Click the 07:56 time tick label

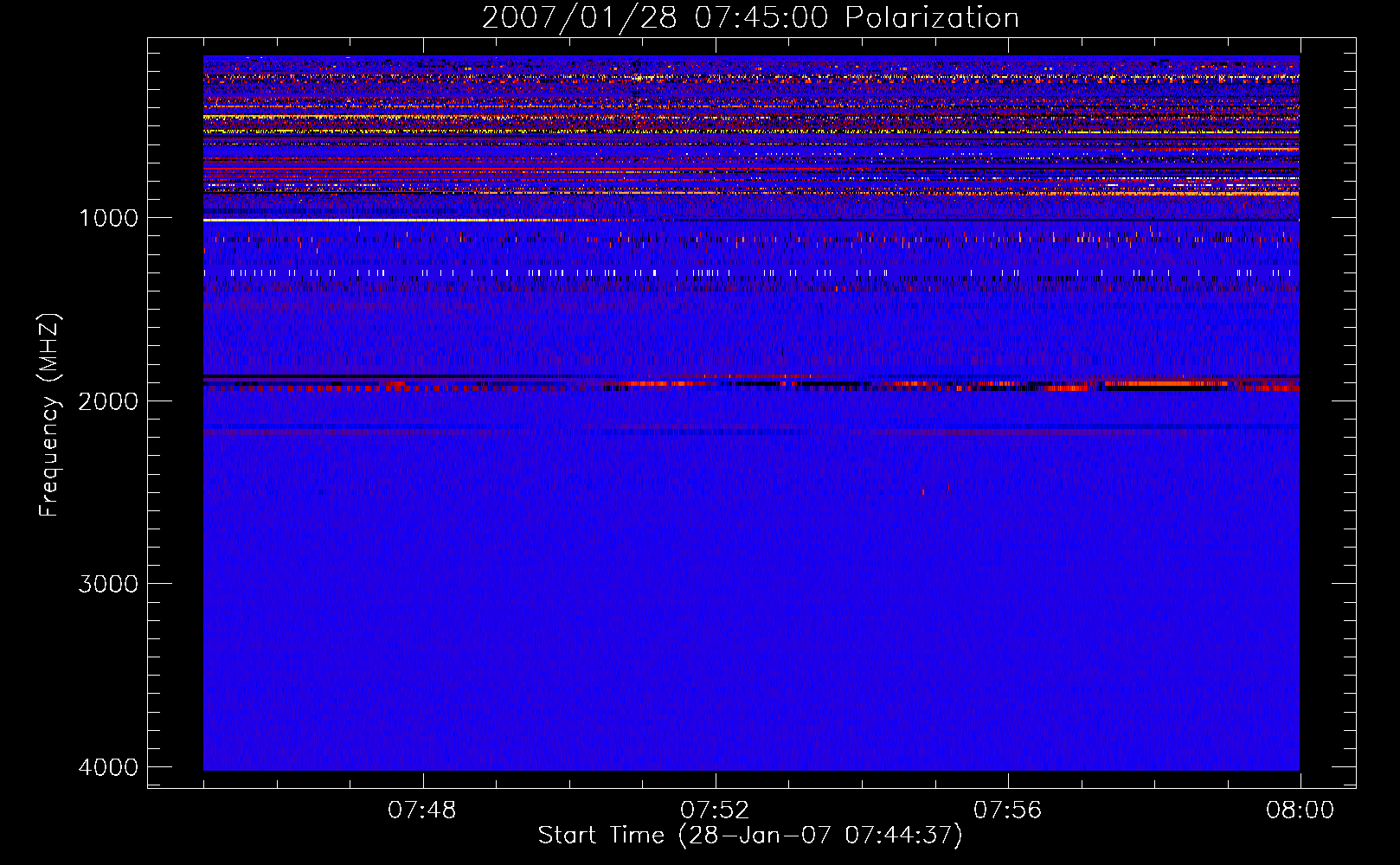point(1008,811)
